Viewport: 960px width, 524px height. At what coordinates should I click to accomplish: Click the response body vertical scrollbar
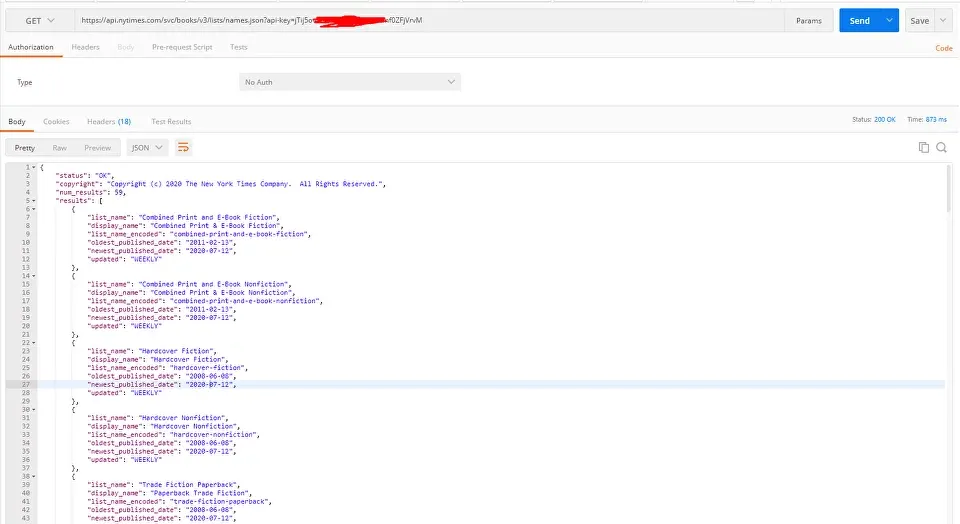click(x=949, y=190)
